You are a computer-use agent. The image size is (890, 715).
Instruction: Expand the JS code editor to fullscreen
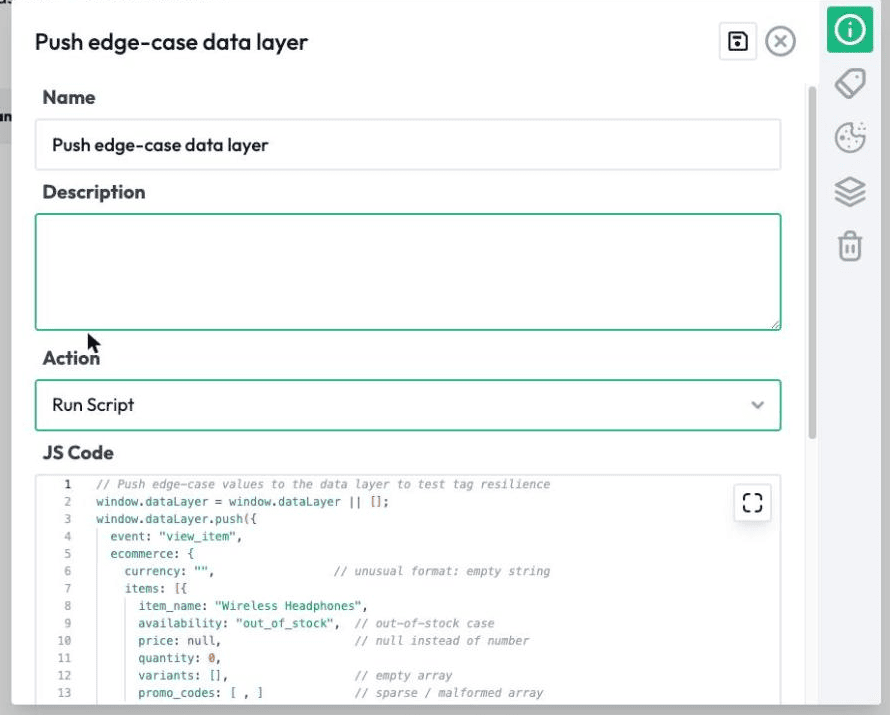point(752,502)
